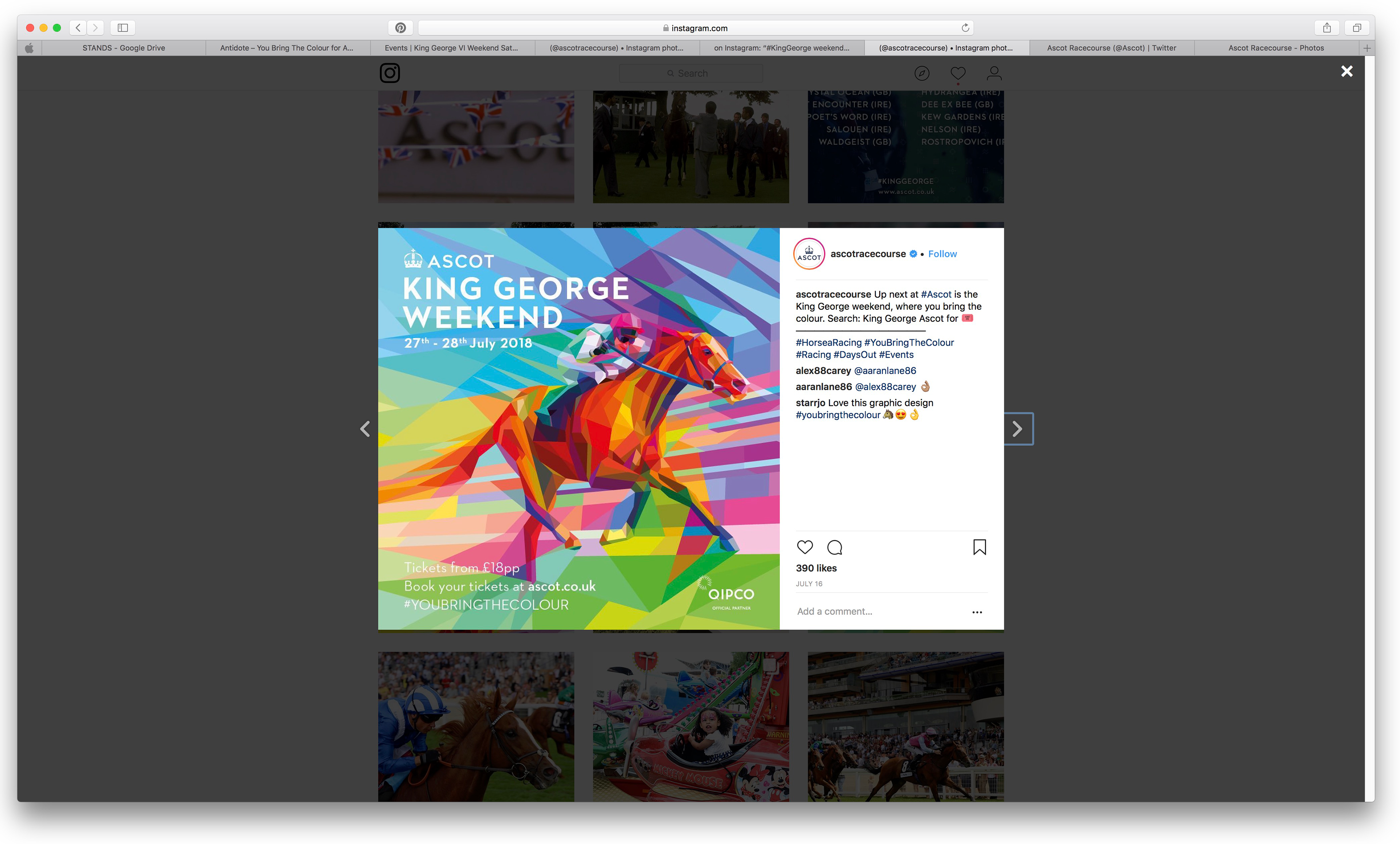Switch to on Instagram: #KingGeorge weekend tab
The width and height of the screenshot is (1400, 844).
point(782,48)
